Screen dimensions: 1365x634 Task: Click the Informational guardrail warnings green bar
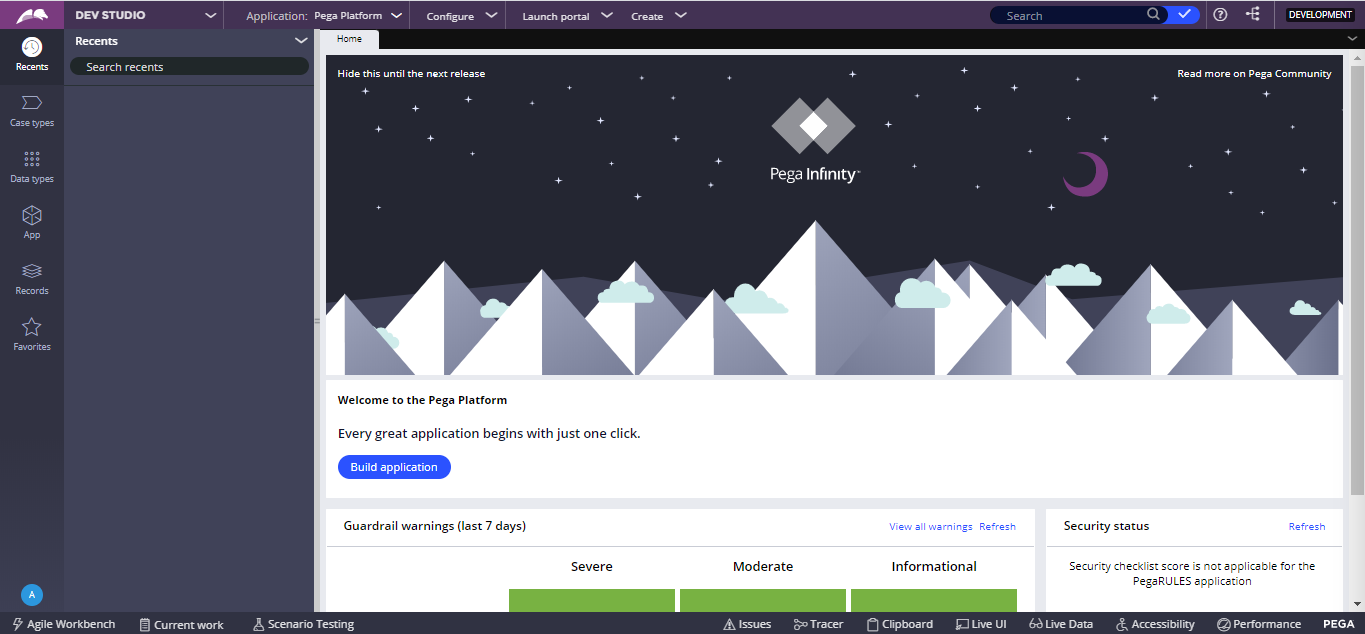[x=934, y=600]
